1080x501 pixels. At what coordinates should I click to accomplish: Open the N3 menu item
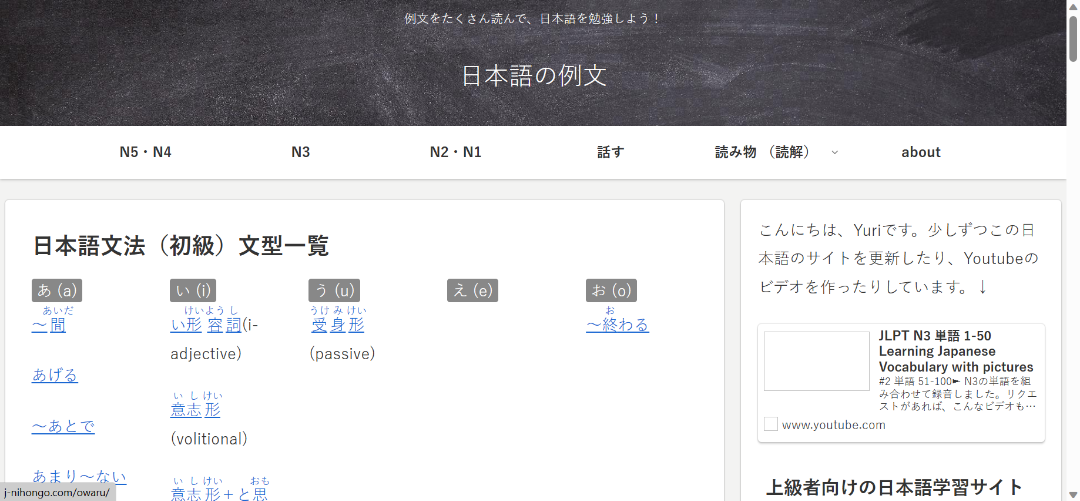(x=300, y=152)
